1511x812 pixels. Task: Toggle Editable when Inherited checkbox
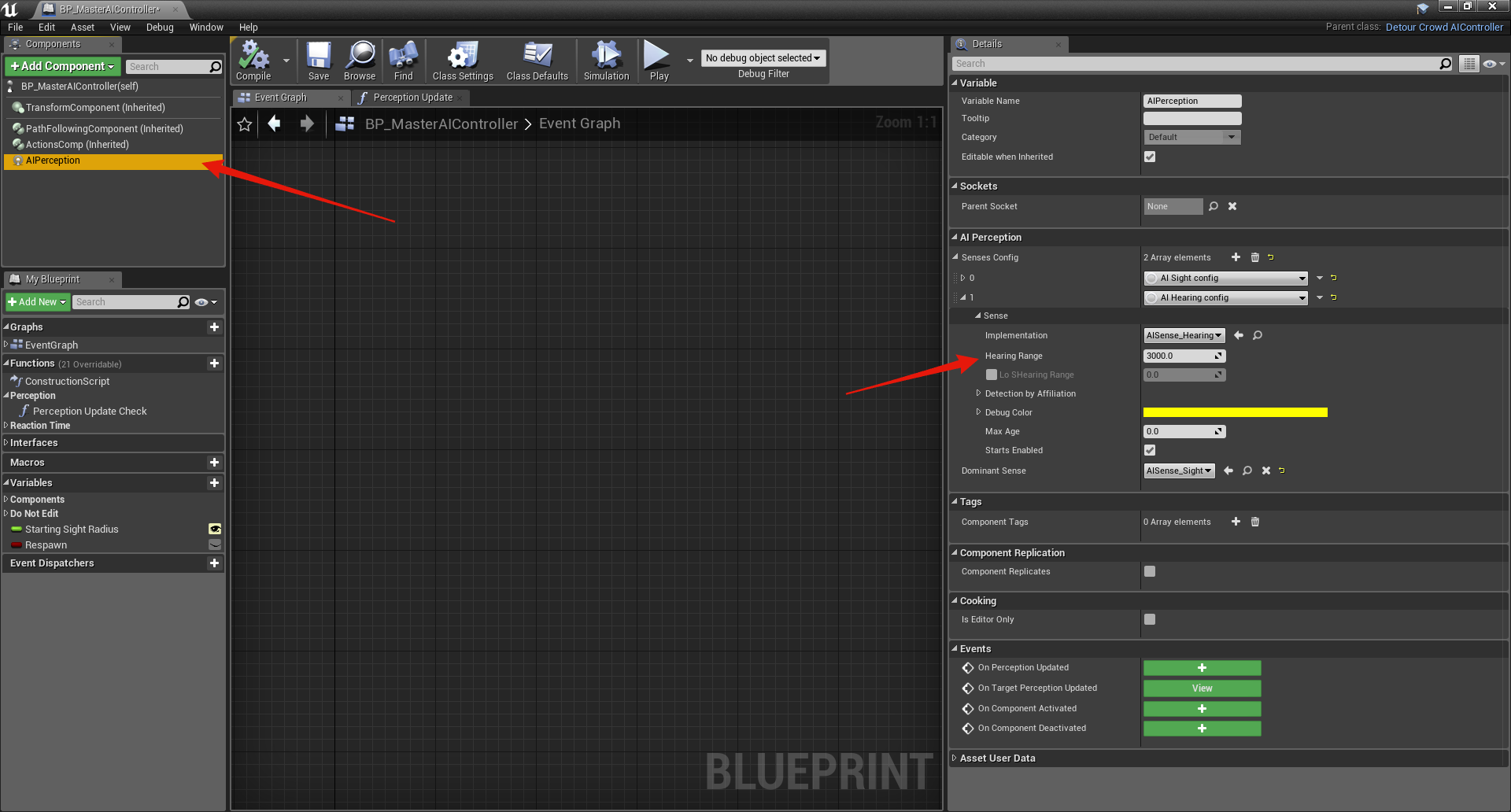click(x=1150, y=157)
